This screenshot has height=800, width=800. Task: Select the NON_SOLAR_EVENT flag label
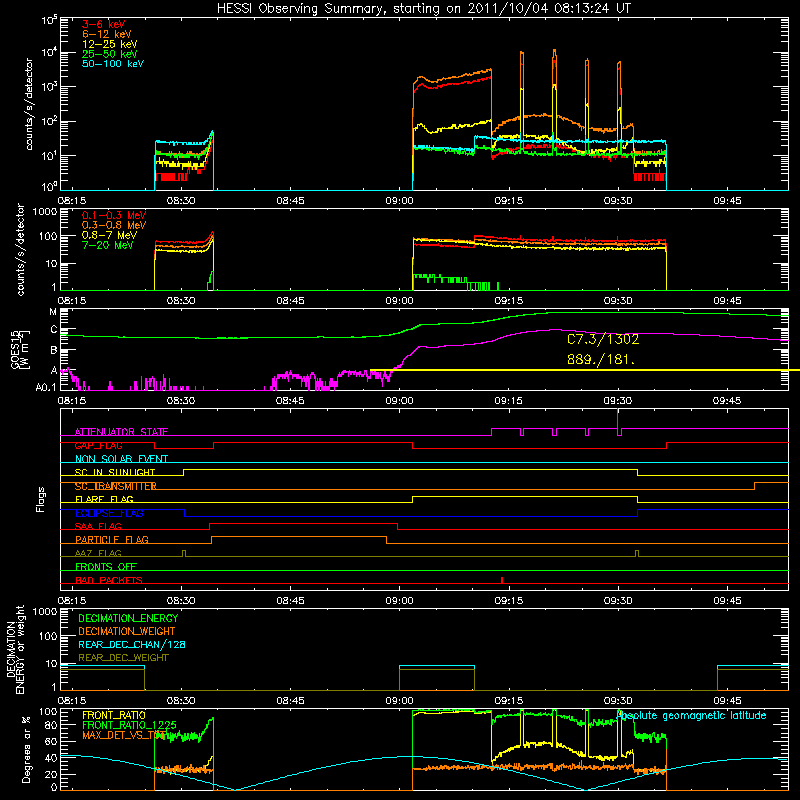[x=121, y=459]
